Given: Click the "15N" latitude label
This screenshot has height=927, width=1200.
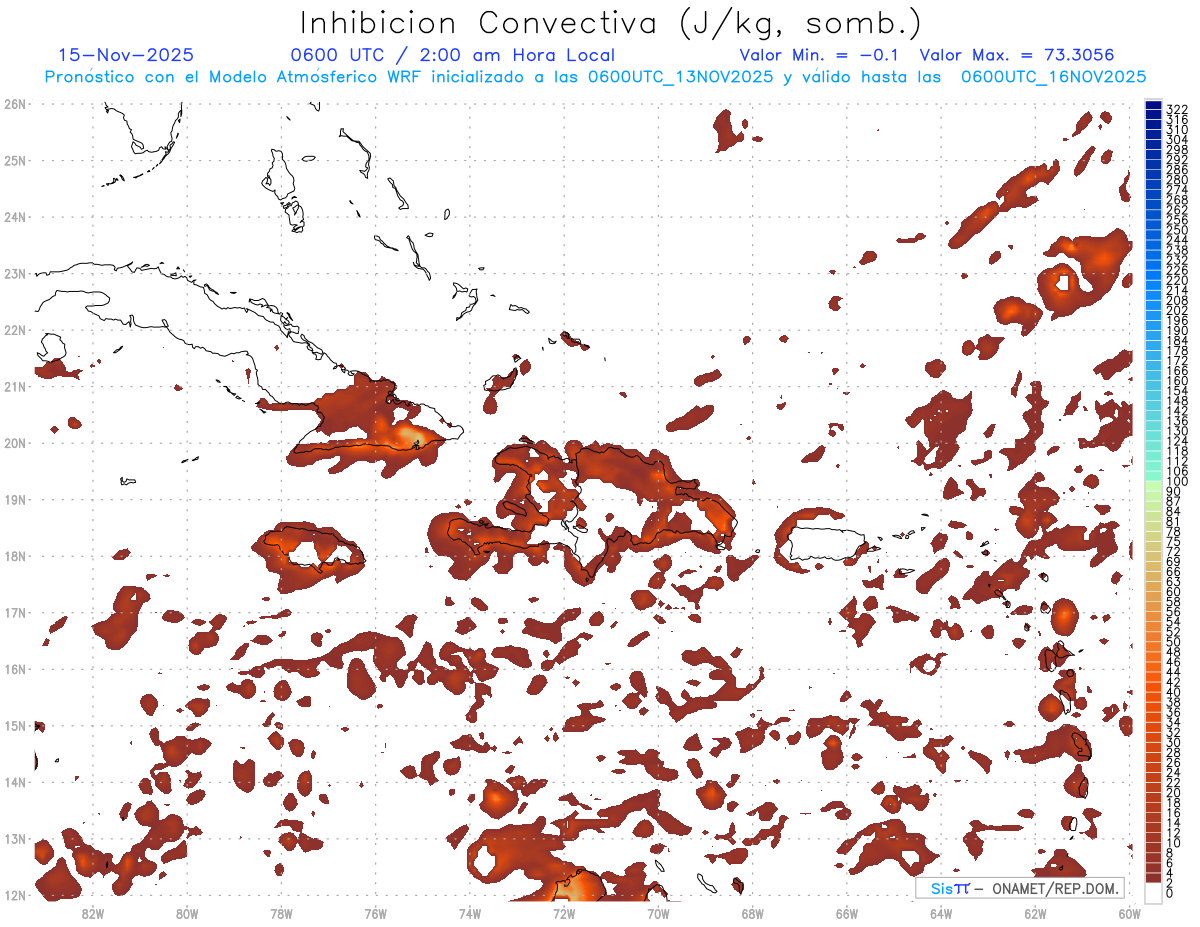Looking at the screenshot, I should [x=15, y=725].
